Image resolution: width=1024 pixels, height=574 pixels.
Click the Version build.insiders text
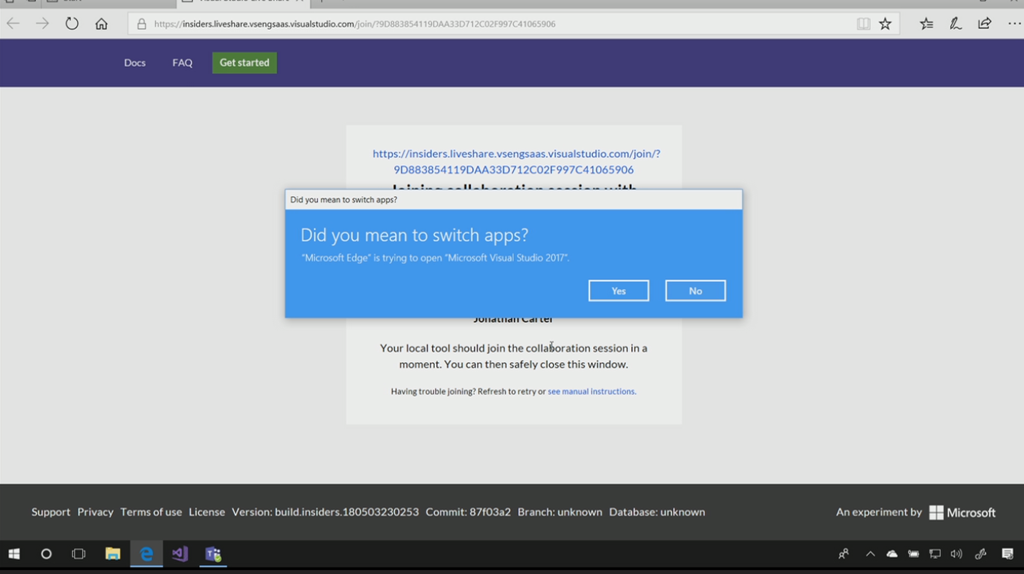(325, 512)
